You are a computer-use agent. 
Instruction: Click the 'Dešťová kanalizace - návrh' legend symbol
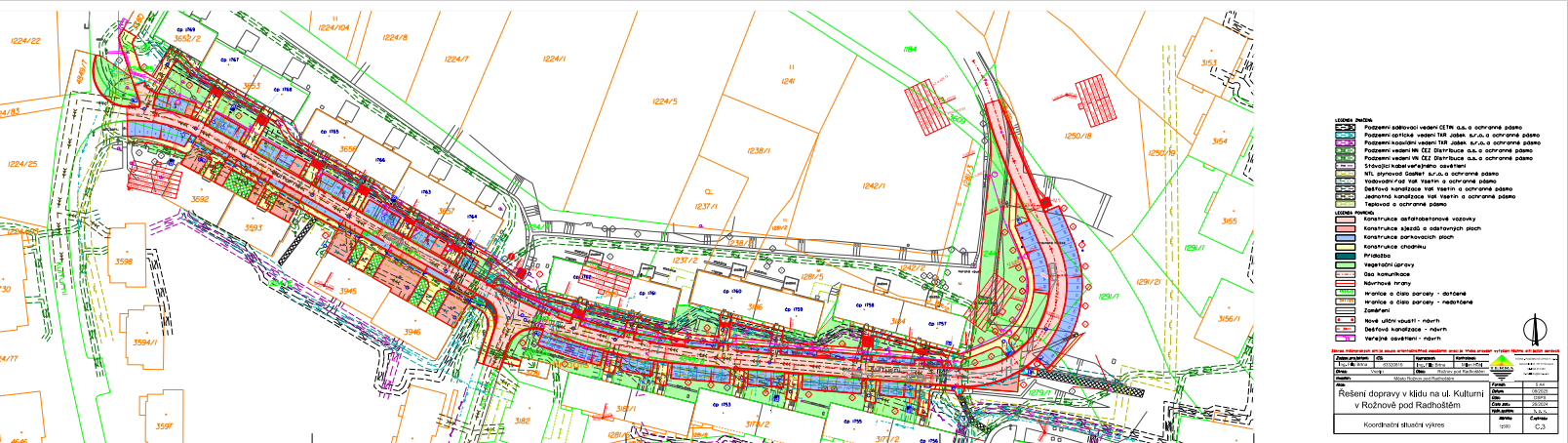point(1345,329)
